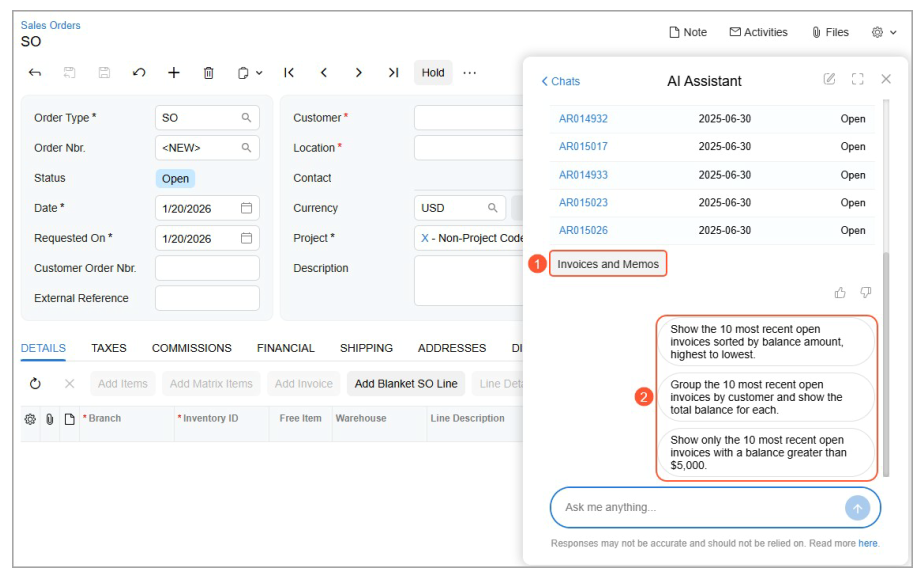The width and height of the screenshot is (917, 578).
Task: Open the Date calendar picker
Action: [x=246, y=208]
